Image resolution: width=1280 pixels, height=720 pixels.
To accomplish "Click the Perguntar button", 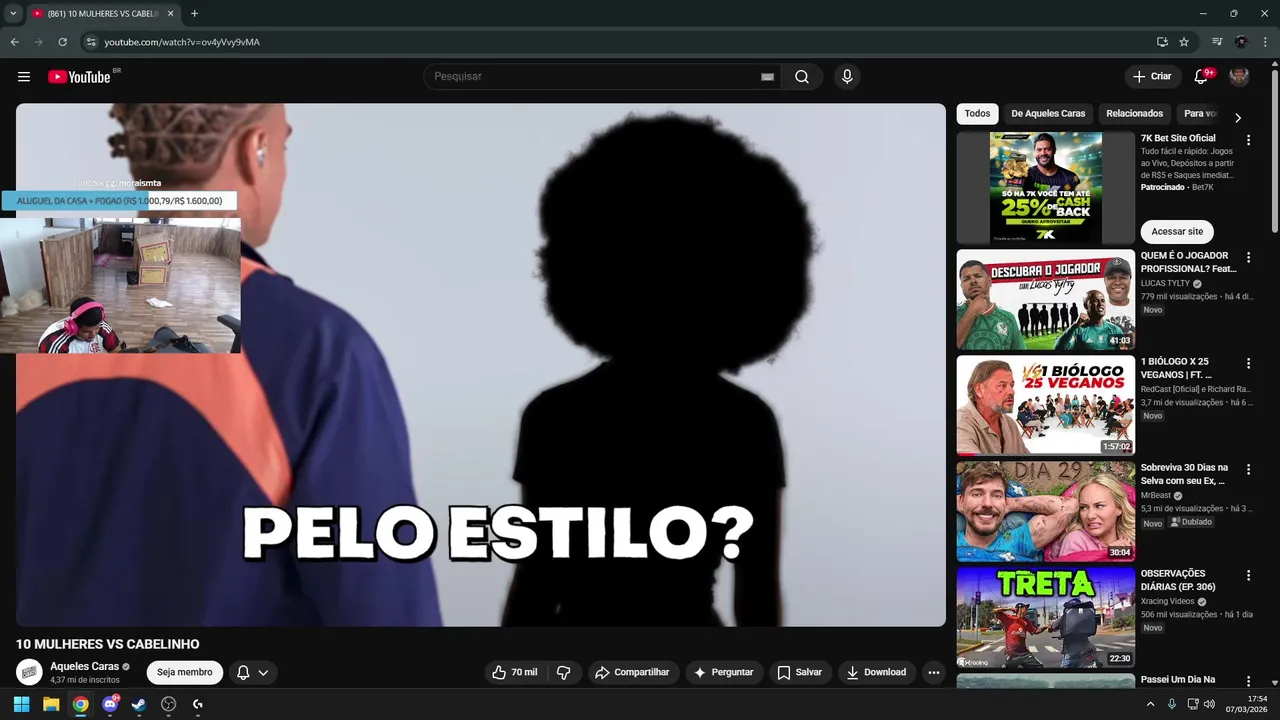I will (x=724, y=673).
